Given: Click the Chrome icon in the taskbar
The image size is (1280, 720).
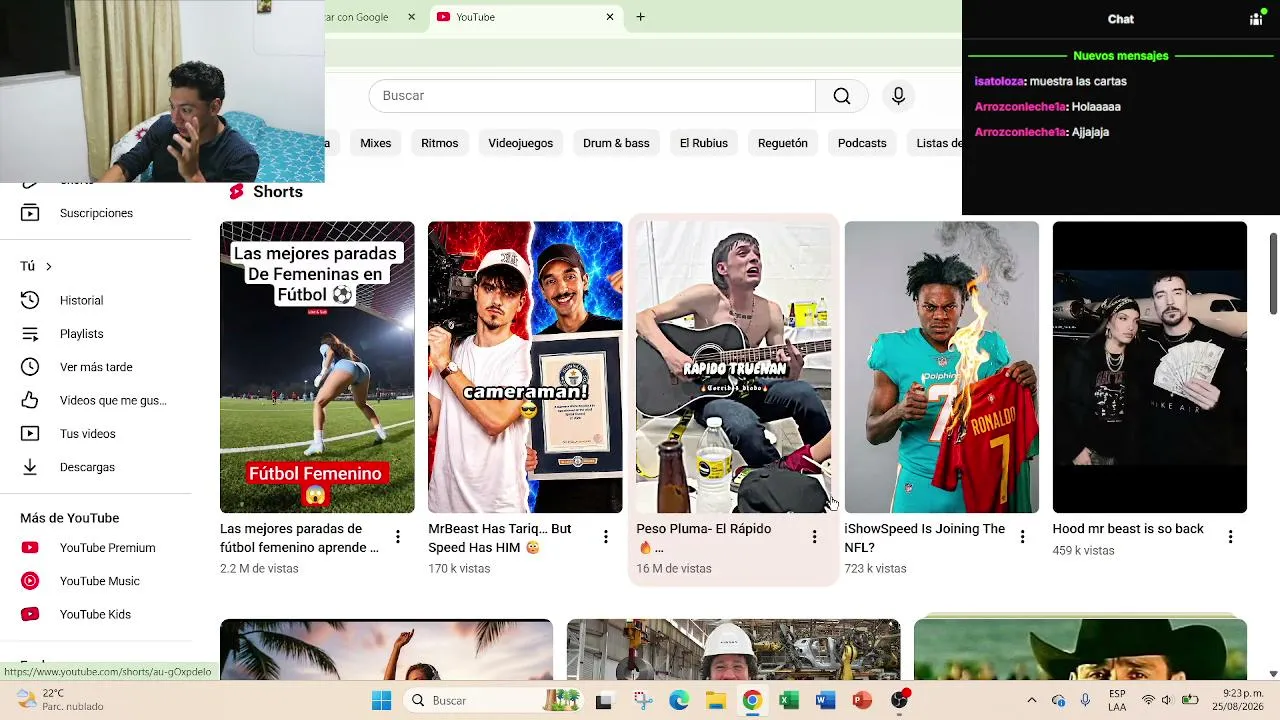Looking at the screenshot, I should click(x=752, y=700).
